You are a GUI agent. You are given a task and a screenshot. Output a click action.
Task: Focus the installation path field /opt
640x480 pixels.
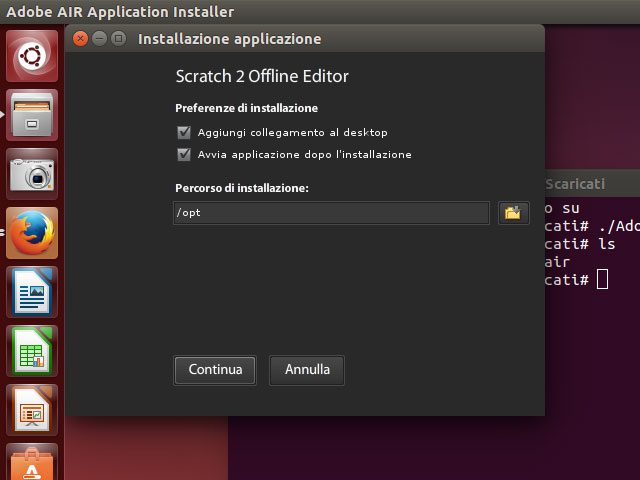click(331, 213)
